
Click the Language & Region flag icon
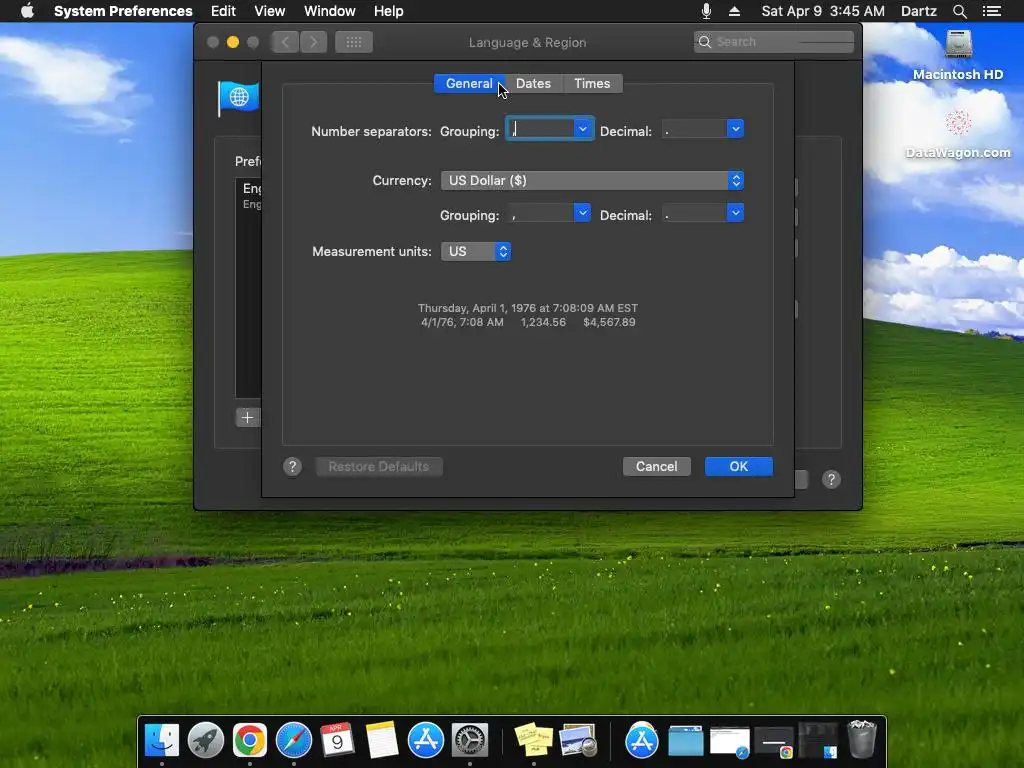click(x=238, y=98)
